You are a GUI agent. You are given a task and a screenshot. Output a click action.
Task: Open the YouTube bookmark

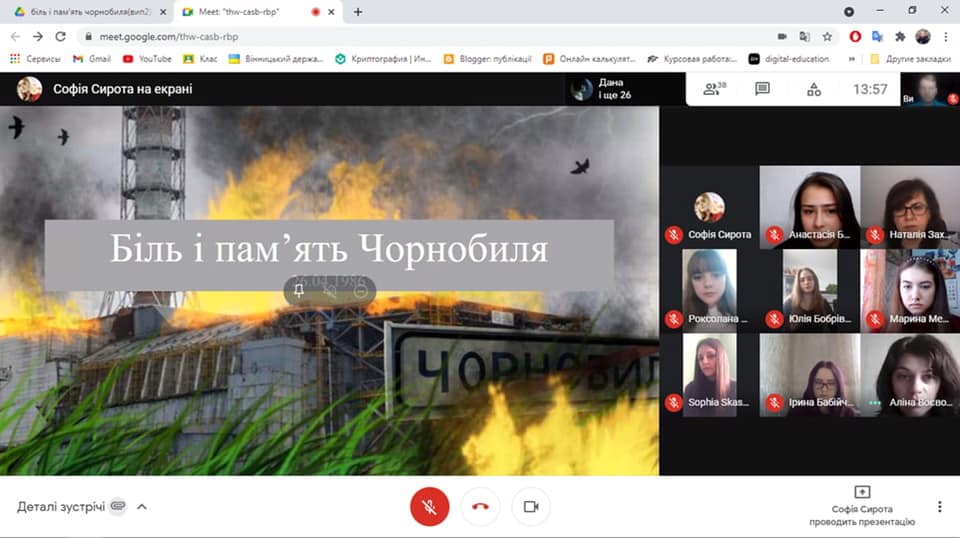tap(147, 59)
